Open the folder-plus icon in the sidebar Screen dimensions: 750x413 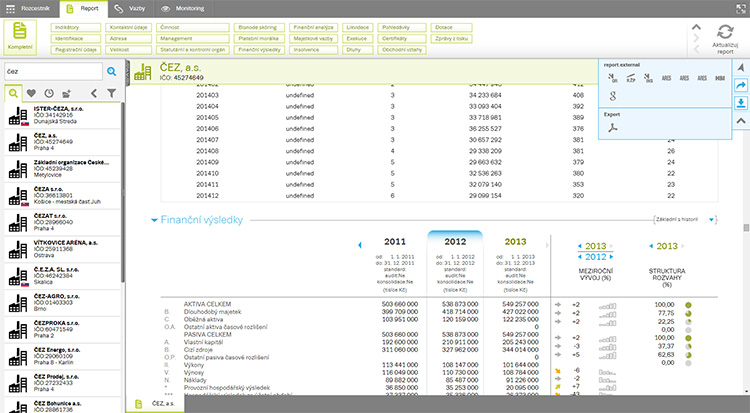tap(66, 93)
